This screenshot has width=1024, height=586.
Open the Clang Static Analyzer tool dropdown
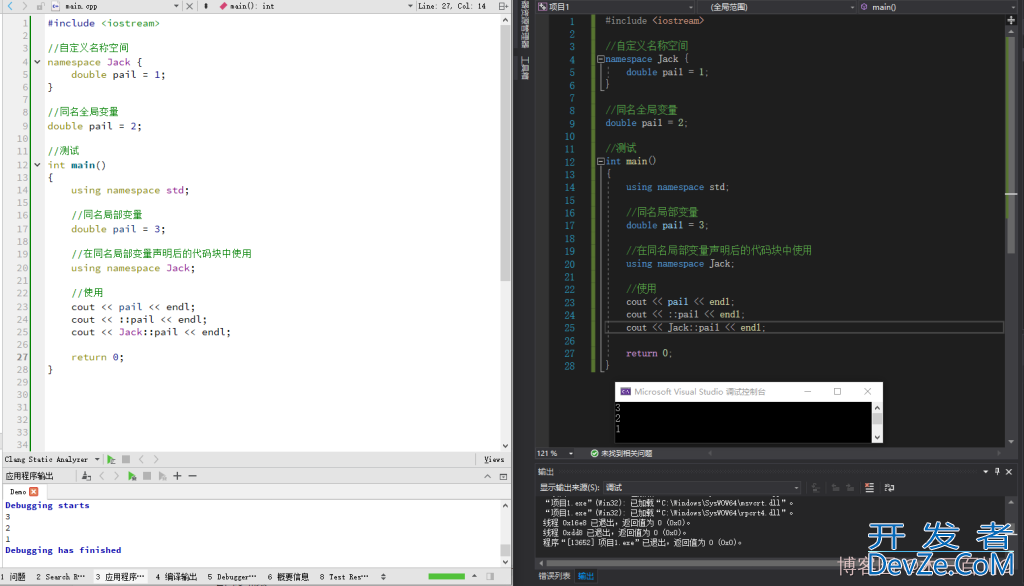[x=97, y=459]
